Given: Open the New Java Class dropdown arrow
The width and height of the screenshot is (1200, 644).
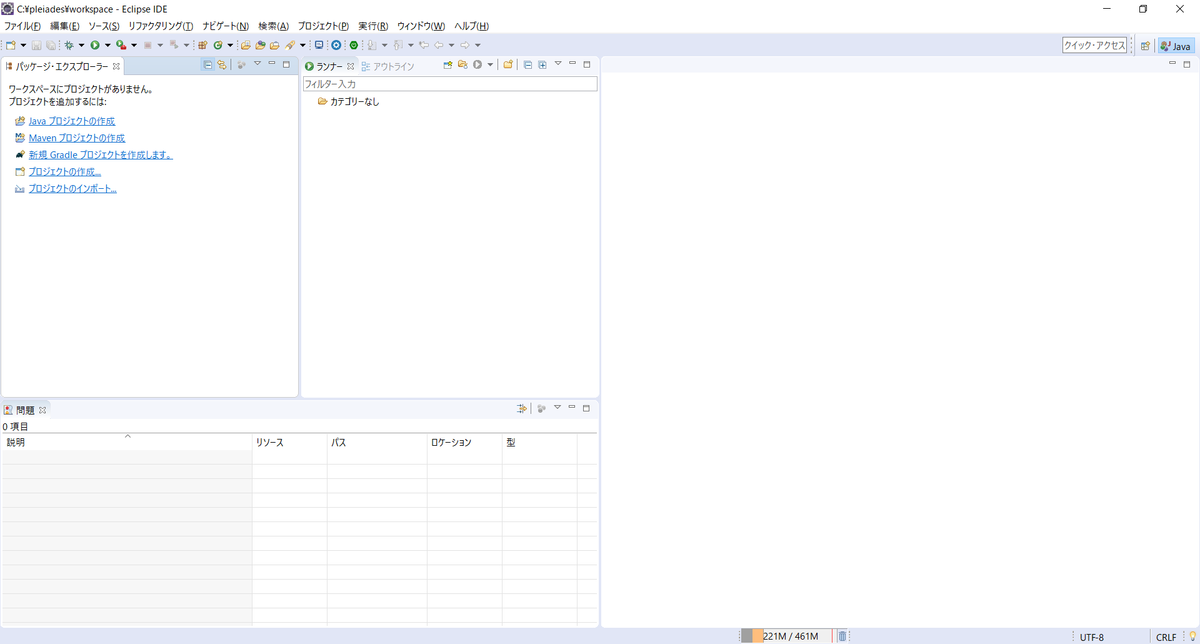Looking at the screenshot, I should 230,45.
